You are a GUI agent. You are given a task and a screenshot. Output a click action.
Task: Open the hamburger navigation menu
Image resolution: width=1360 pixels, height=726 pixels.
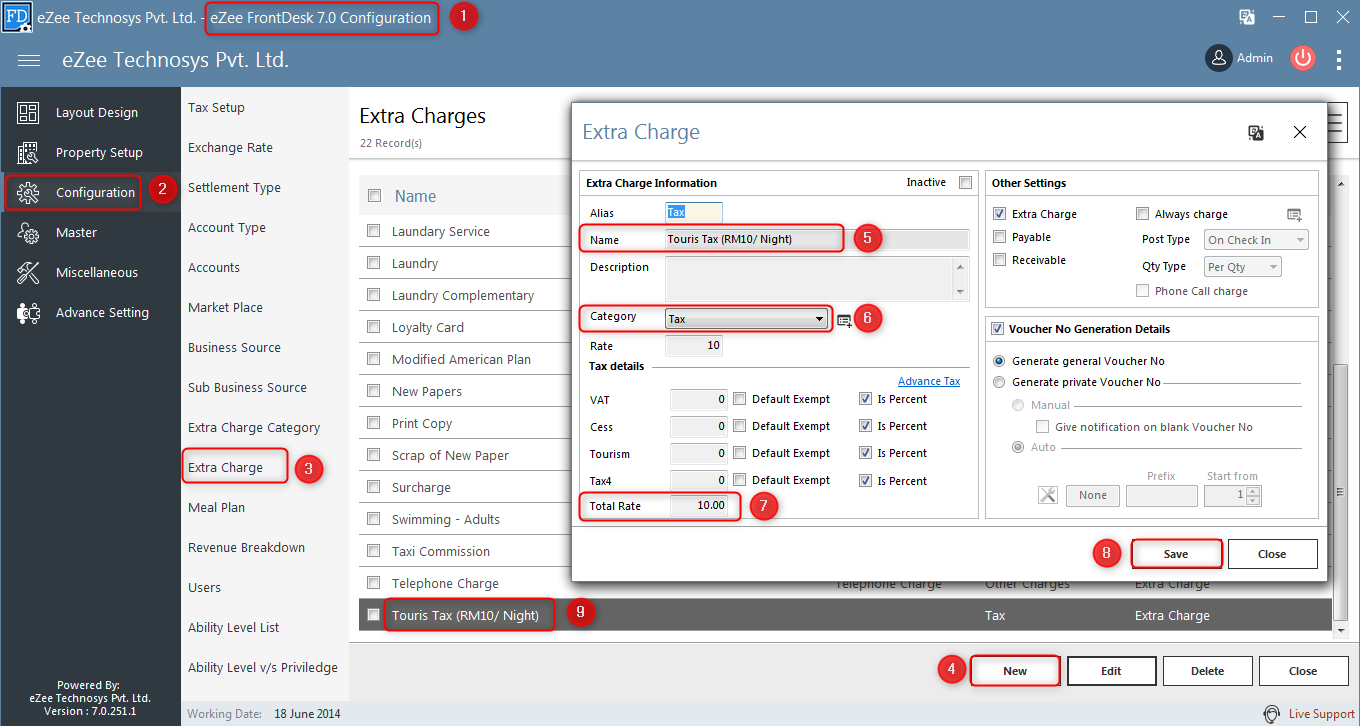click(x=29, y=60)
